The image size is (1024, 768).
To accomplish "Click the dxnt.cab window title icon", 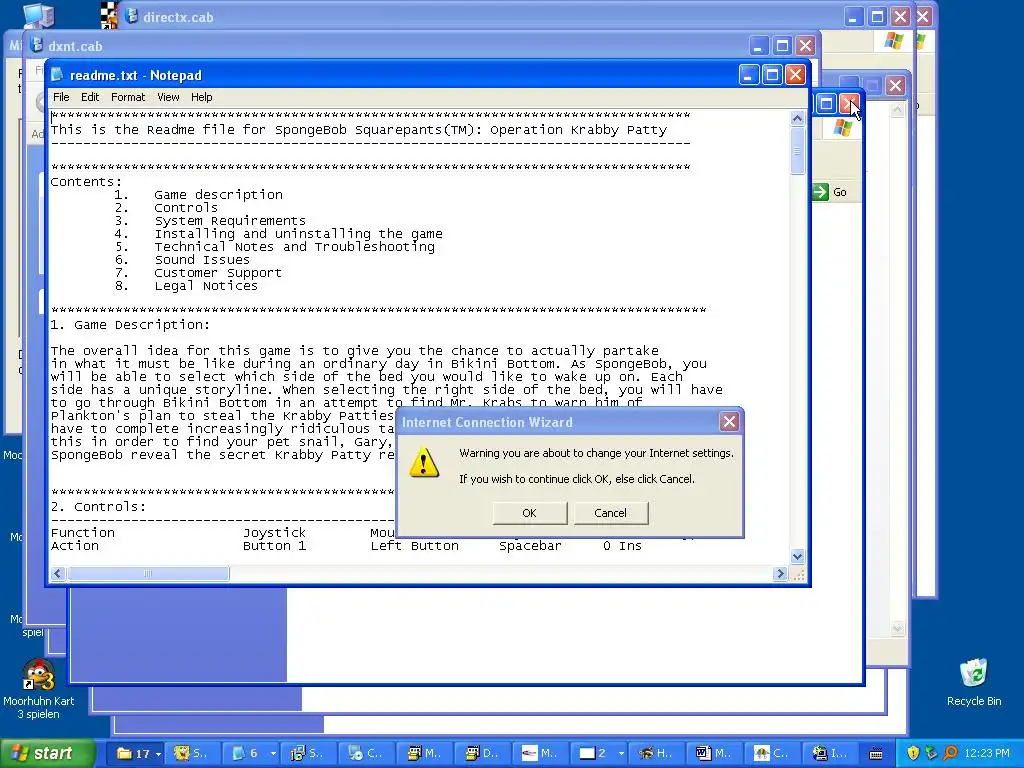I will 37,45.
